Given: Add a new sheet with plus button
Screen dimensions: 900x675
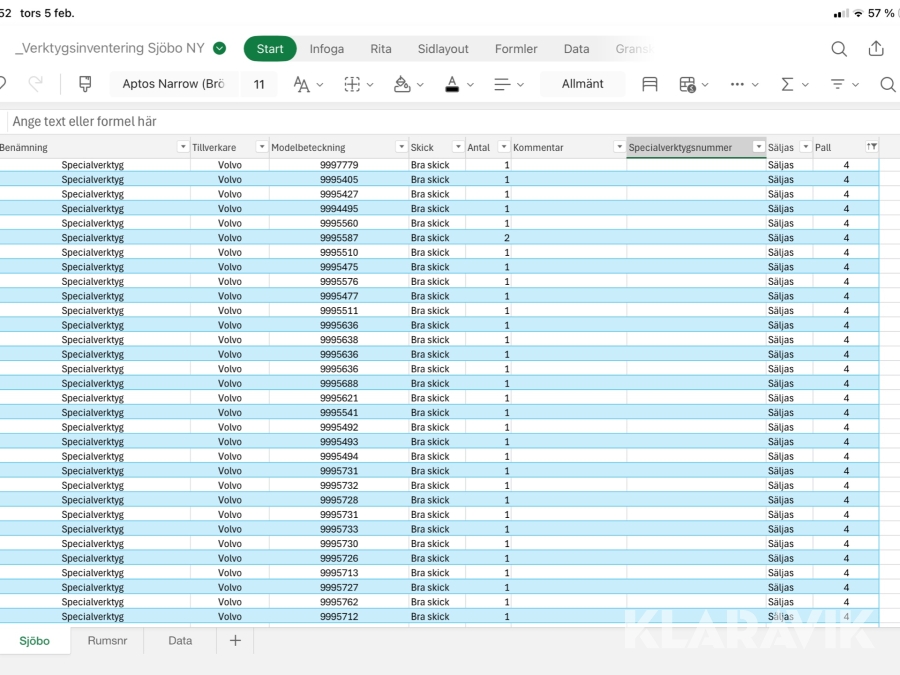Looking at the screenshot, I should coord(235,640).
